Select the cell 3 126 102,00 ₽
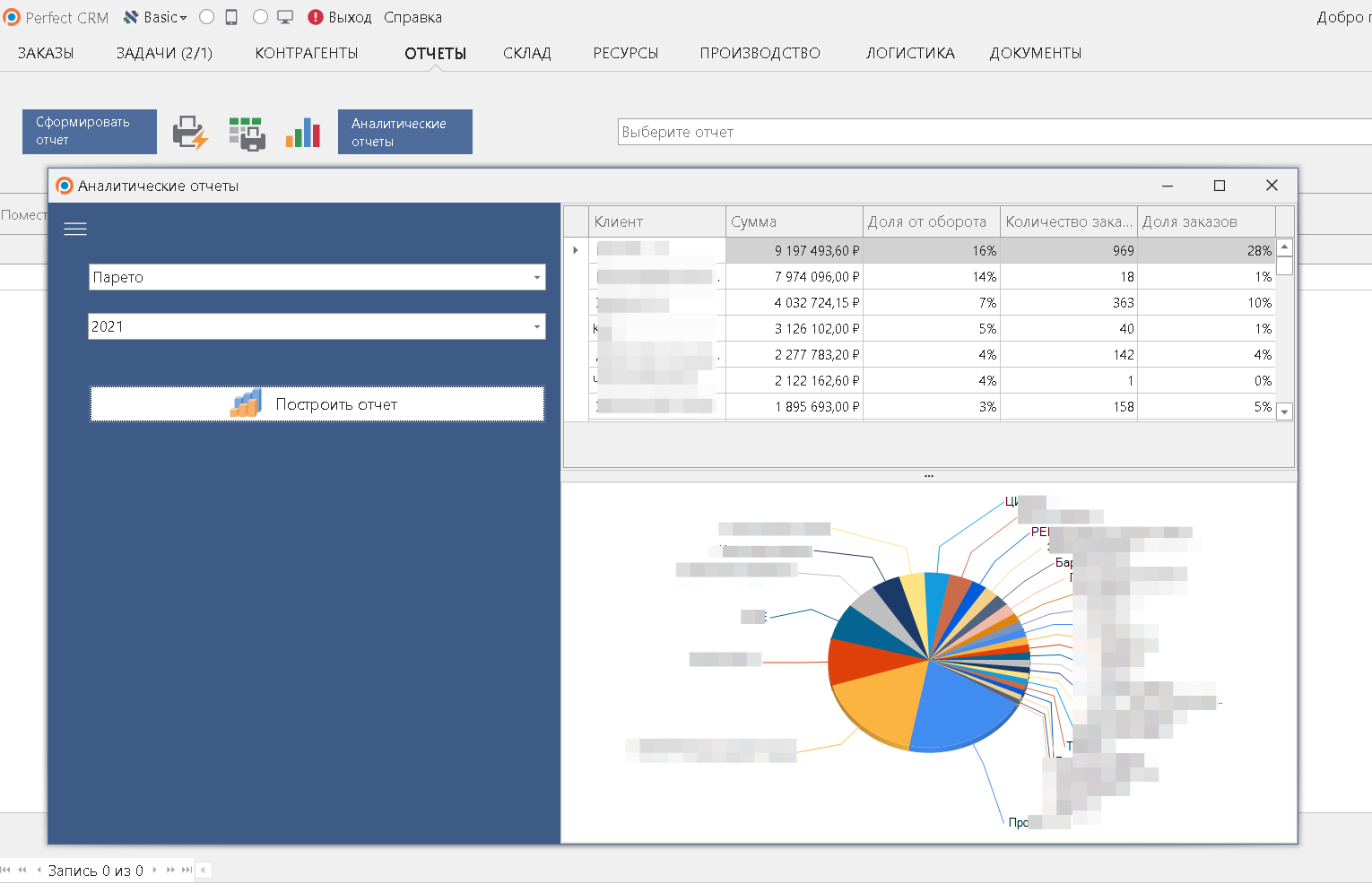The height and width of the screenshot is (884, 1372). click(x=795, y=328)
